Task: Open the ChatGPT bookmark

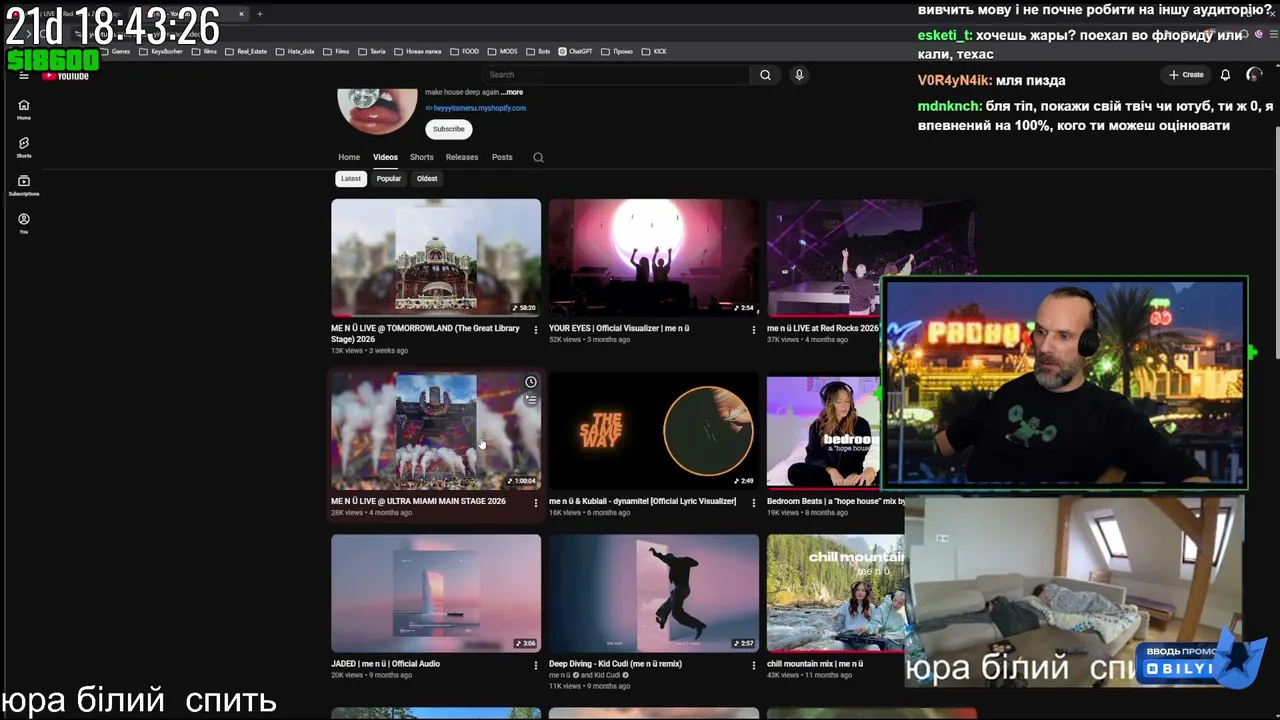Action: coord(575,51)
